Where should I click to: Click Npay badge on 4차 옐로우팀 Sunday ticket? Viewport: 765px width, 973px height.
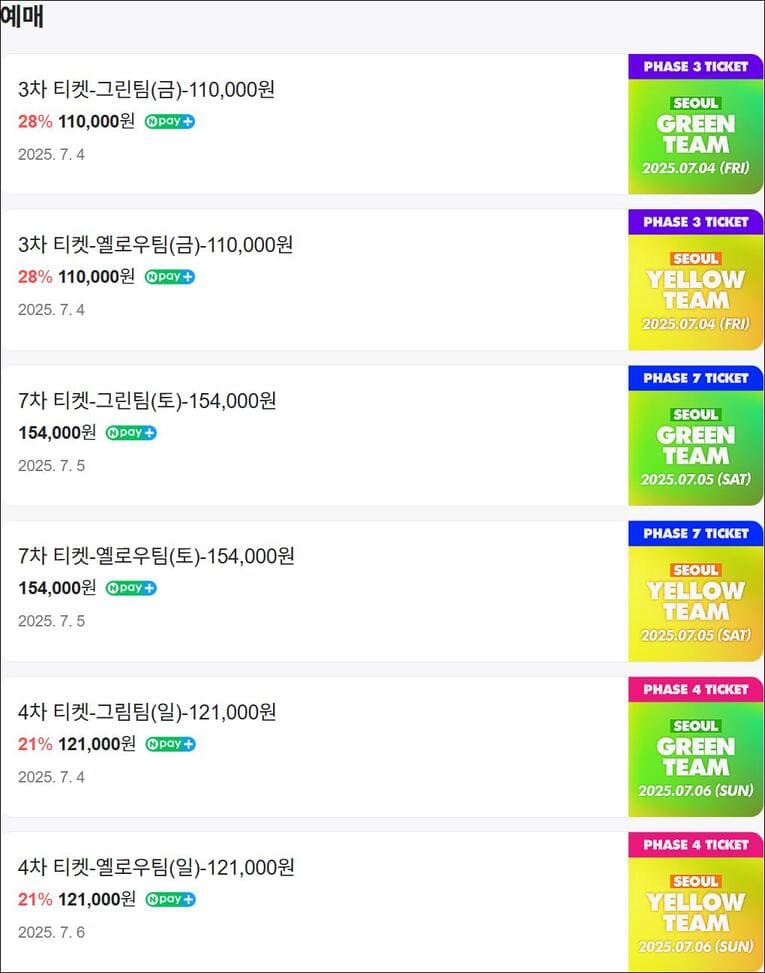click(x=170, y=899)
